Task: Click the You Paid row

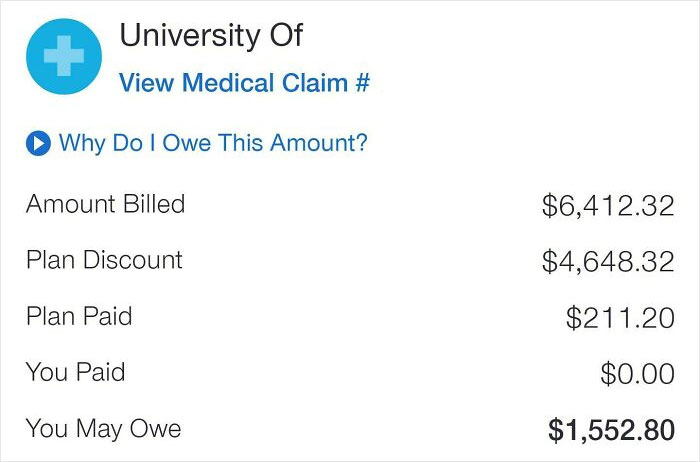Action: pyautogui.click(x=350, y=374)
